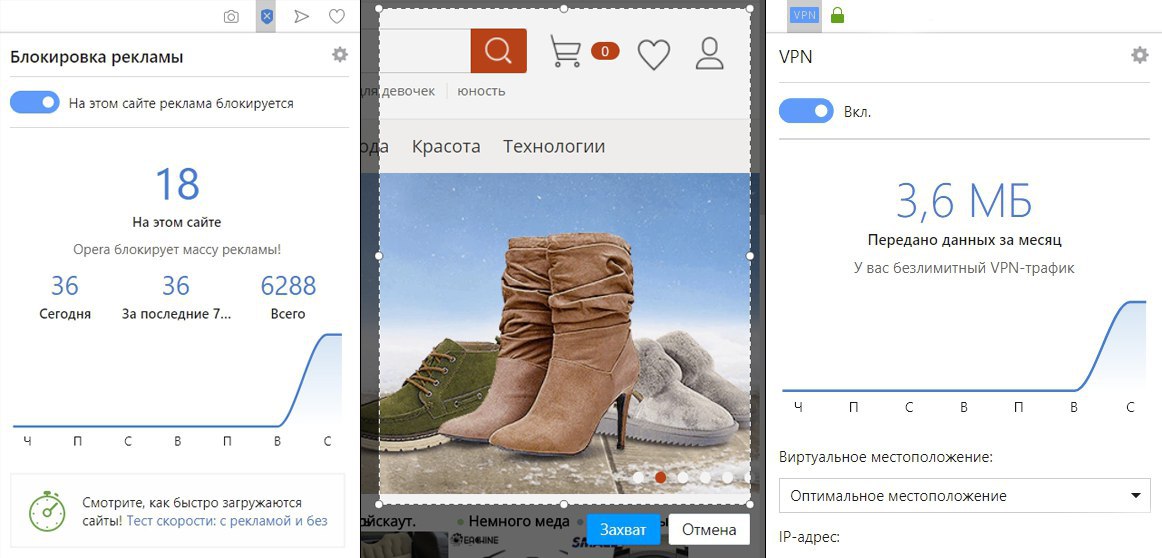Click the Блокировка рекламы panel heading

point(96,56)
